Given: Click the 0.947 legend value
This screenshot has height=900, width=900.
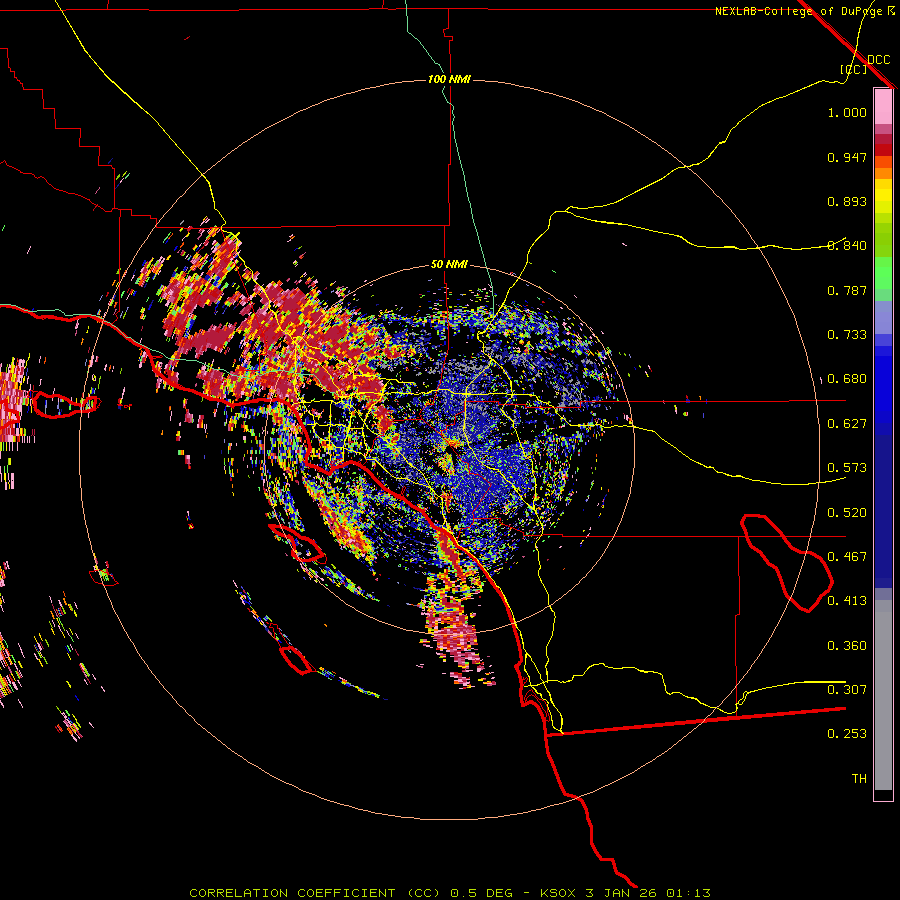Looking at the screenshot, I should (847, 157).
